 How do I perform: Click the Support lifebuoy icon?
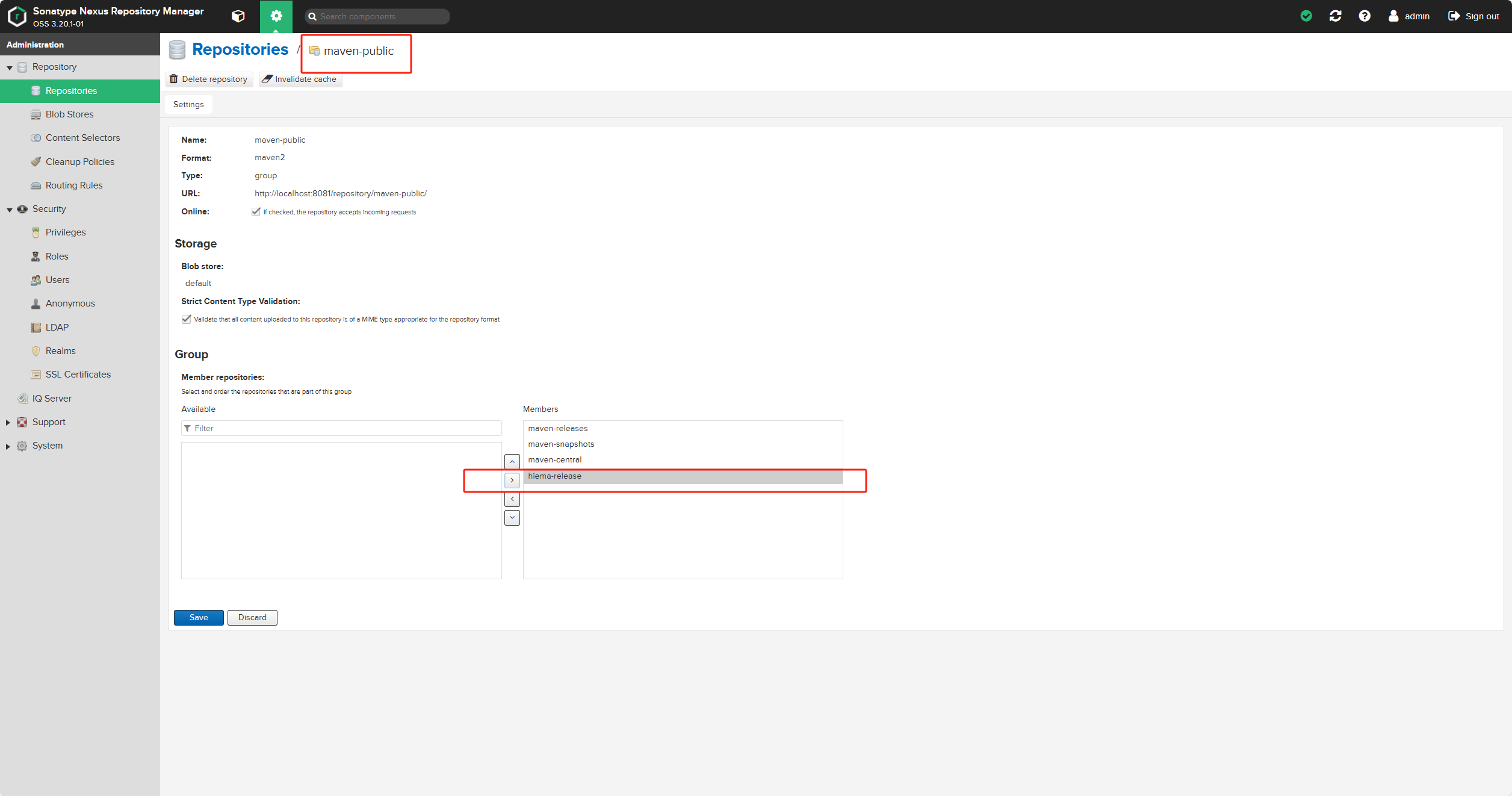click(22, 423)
